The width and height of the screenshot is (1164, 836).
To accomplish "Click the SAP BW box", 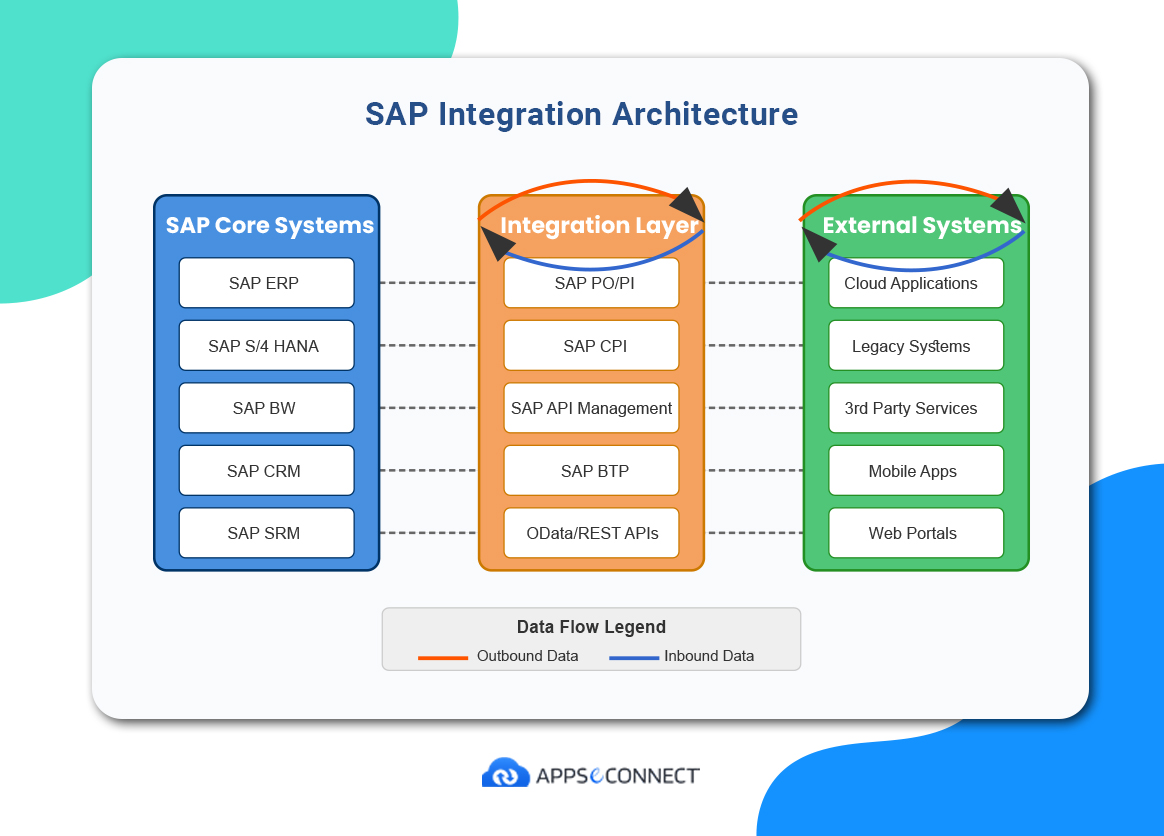I will pos(267,408).
